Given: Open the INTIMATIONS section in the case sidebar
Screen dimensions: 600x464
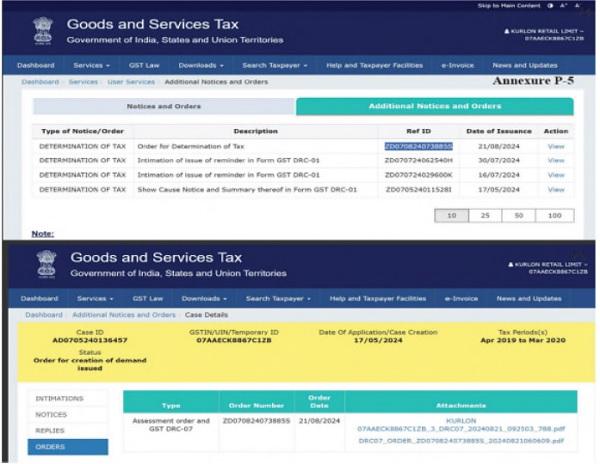Looking at the screenshot, I should pyautogui.click(x=68, y=399).
